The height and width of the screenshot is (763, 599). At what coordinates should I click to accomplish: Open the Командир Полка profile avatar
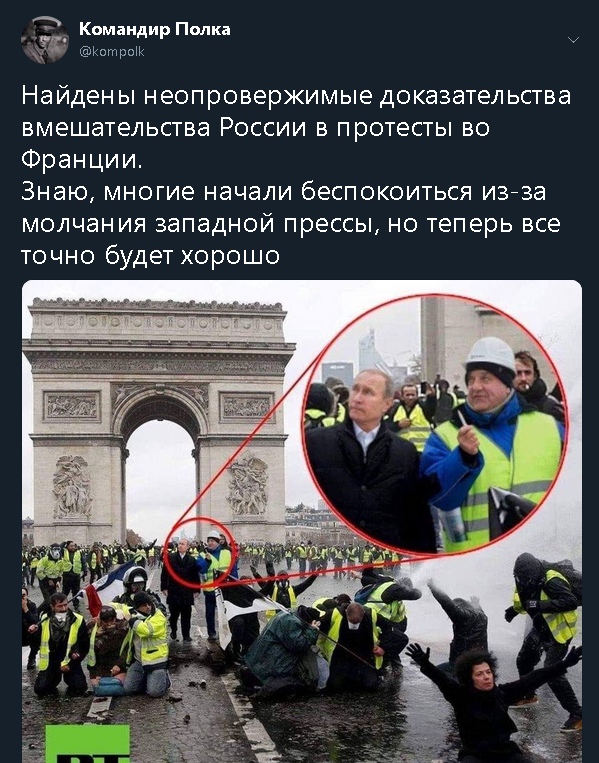[45, 40]
